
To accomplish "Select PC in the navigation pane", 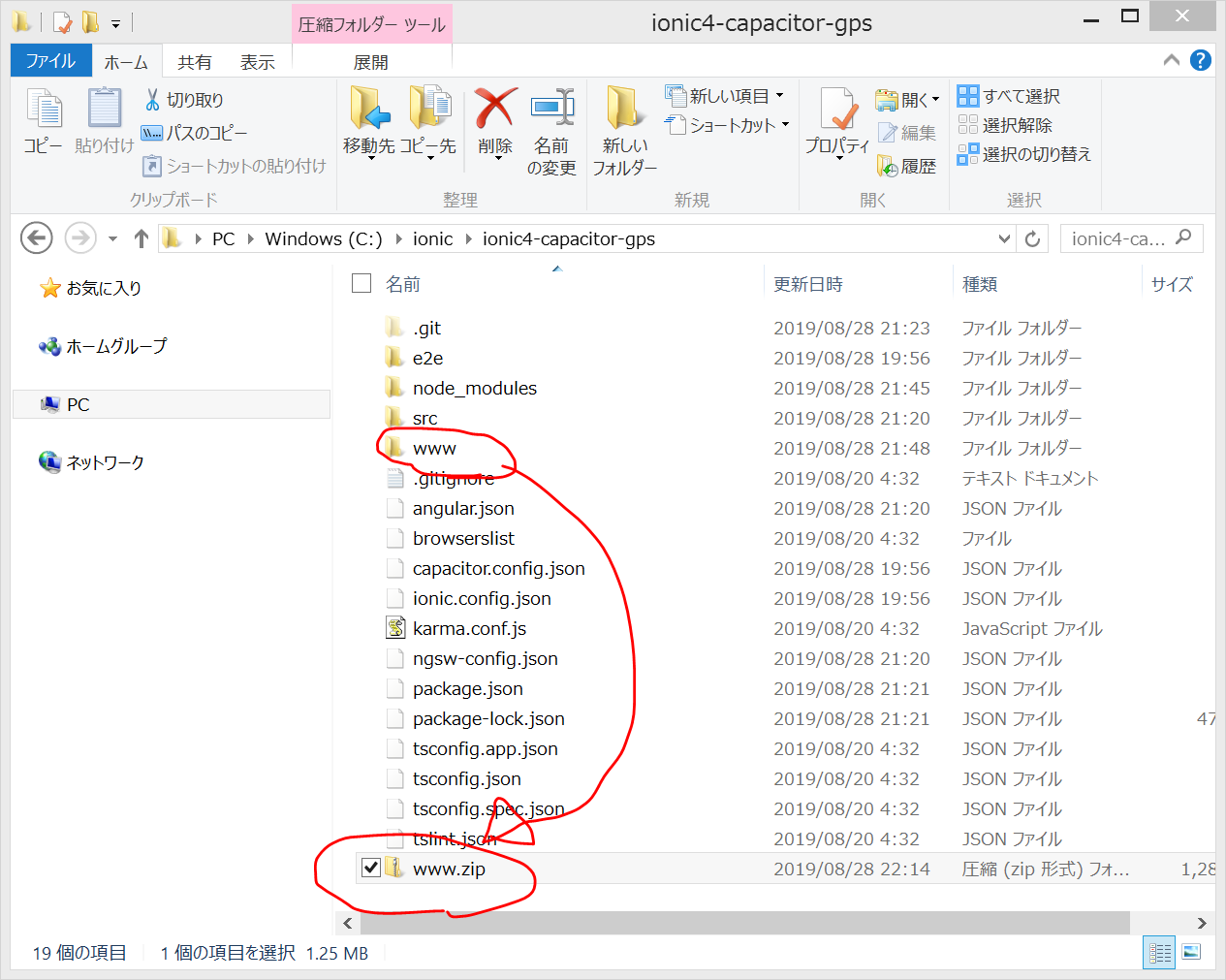I will click(x=79, y=404).
